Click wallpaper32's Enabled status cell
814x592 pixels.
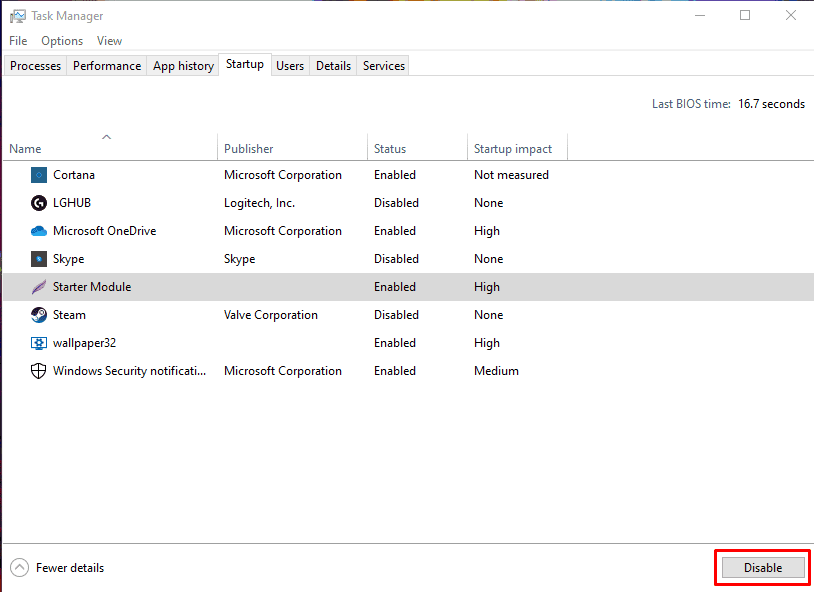(395, 343)
